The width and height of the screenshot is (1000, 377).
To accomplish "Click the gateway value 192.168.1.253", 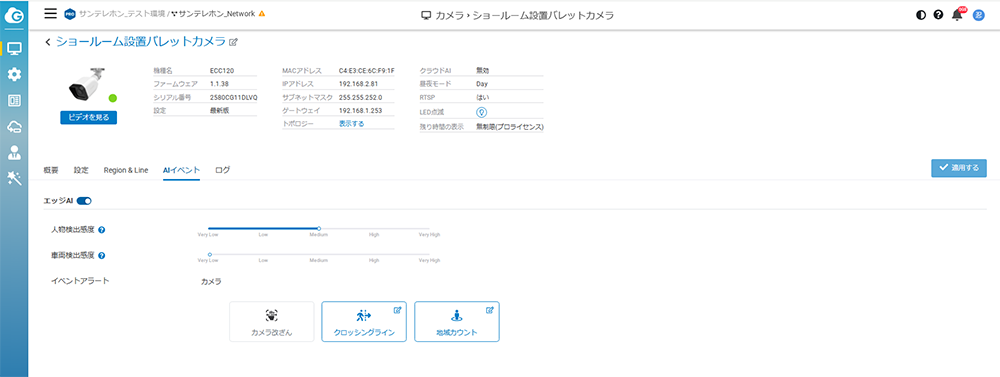I will pyautogui.click(x=360, y=110).
